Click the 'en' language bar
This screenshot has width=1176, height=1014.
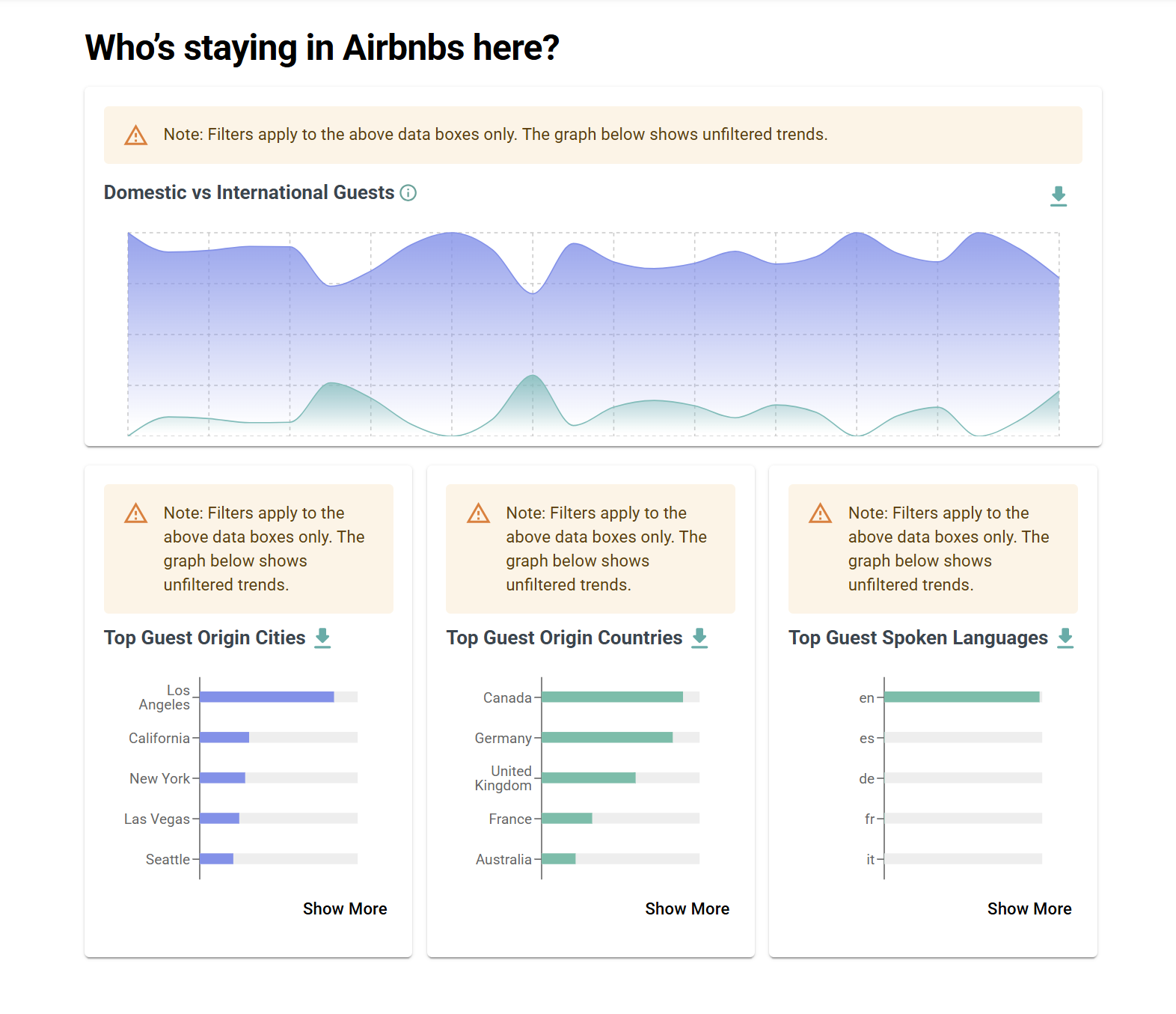[x=961, y=697]
